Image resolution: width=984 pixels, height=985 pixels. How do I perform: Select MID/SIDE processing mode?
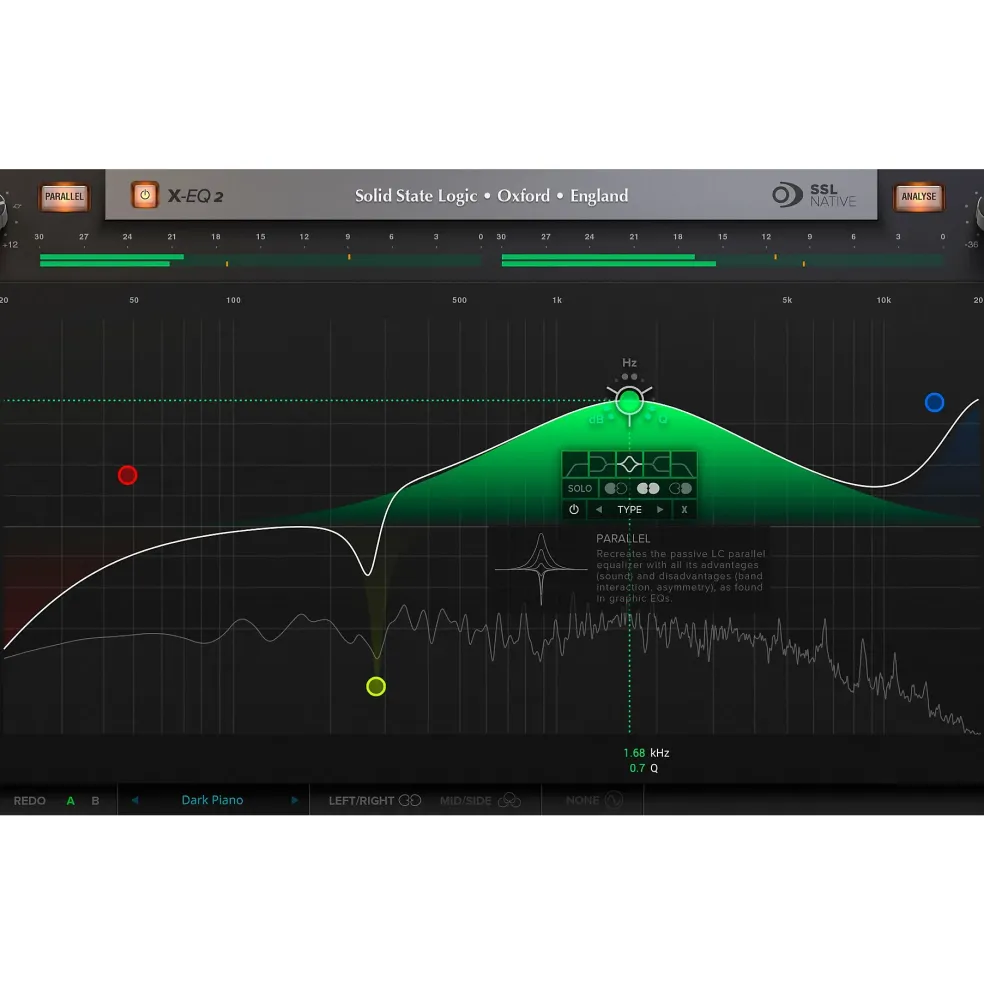(x=480, y=800)
